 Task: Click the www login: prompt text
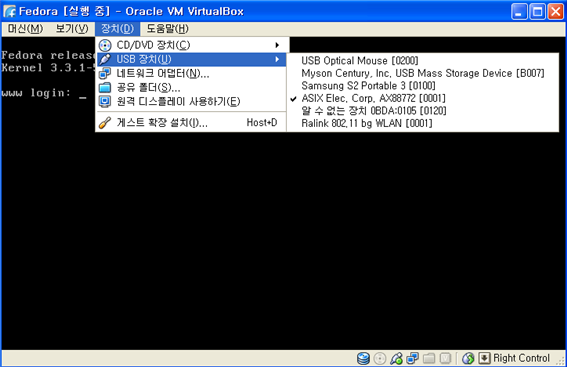point(36,93)
